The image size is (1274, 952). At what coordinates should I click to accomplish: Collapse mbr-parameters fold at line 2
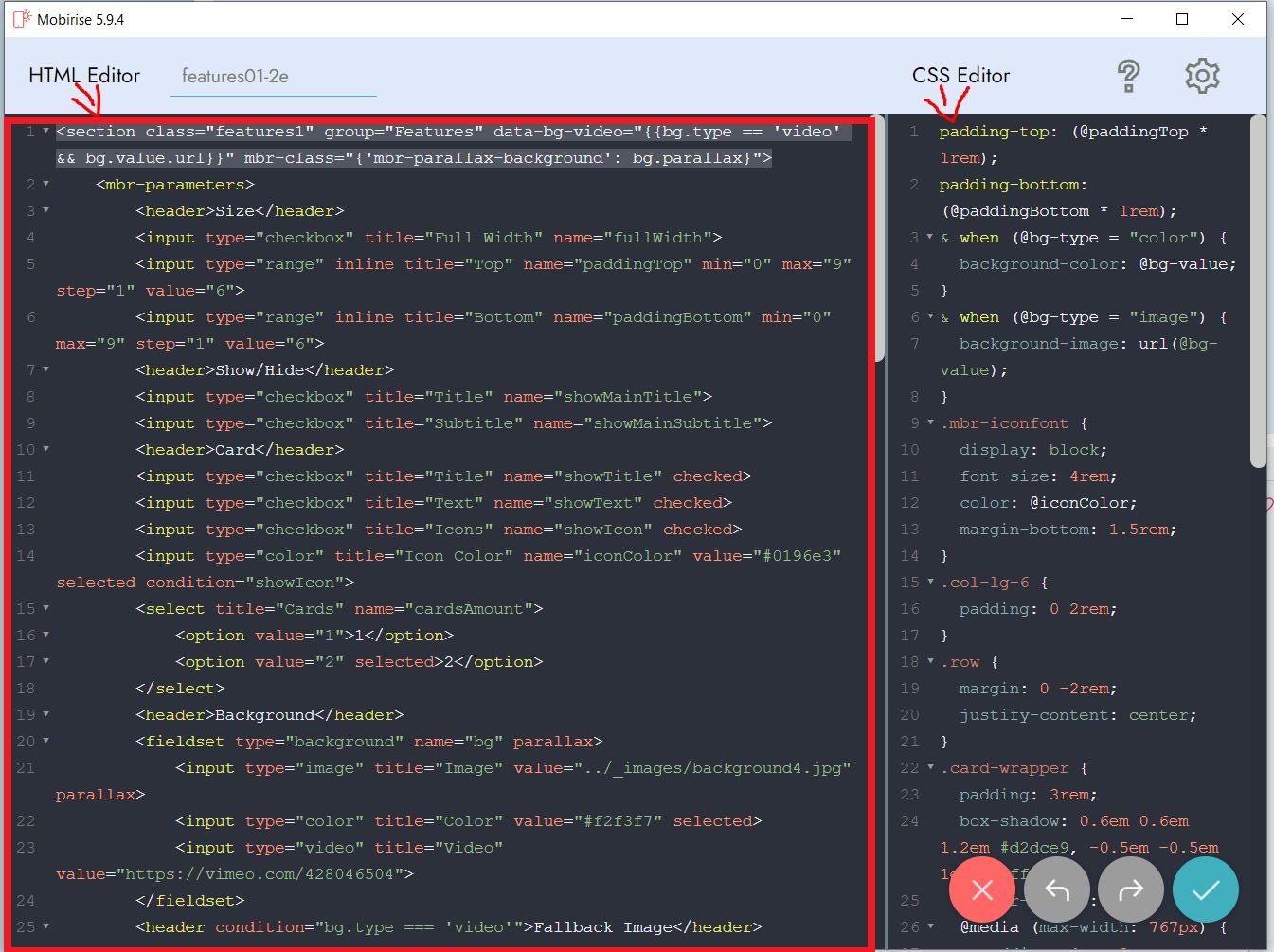pos(45,185)
